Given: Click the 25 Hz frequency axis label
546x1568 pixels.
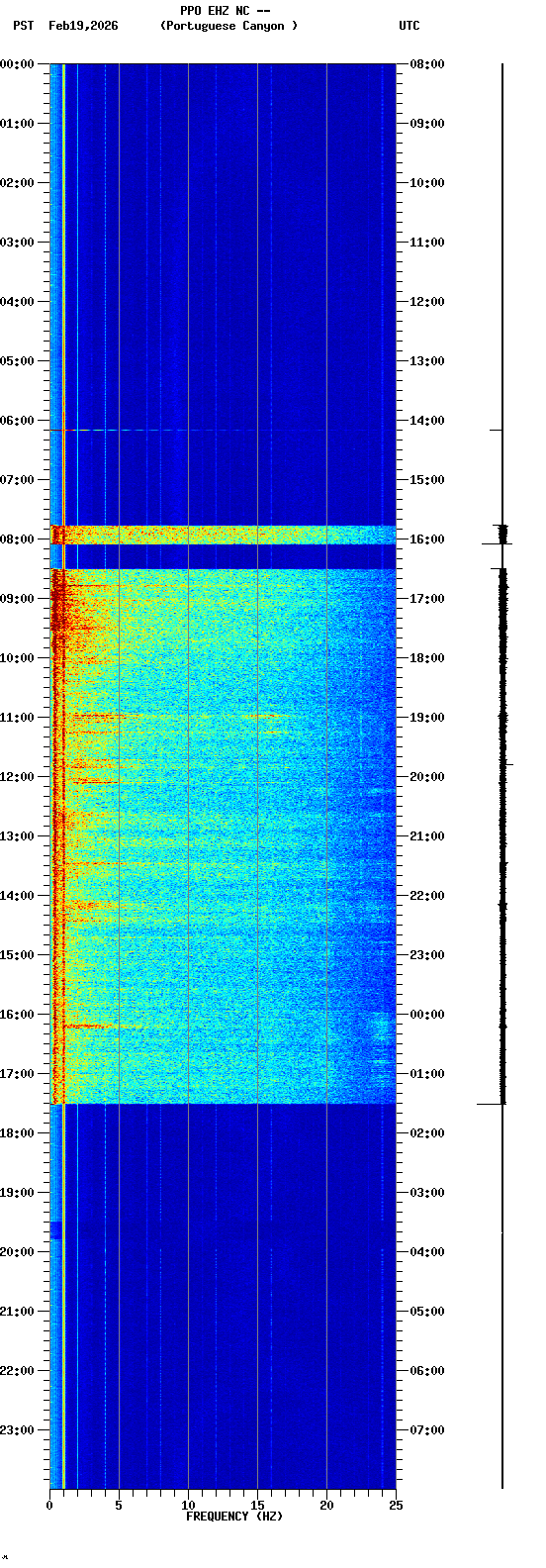Looking at the screenshot, I should (x=396, y=1506).
